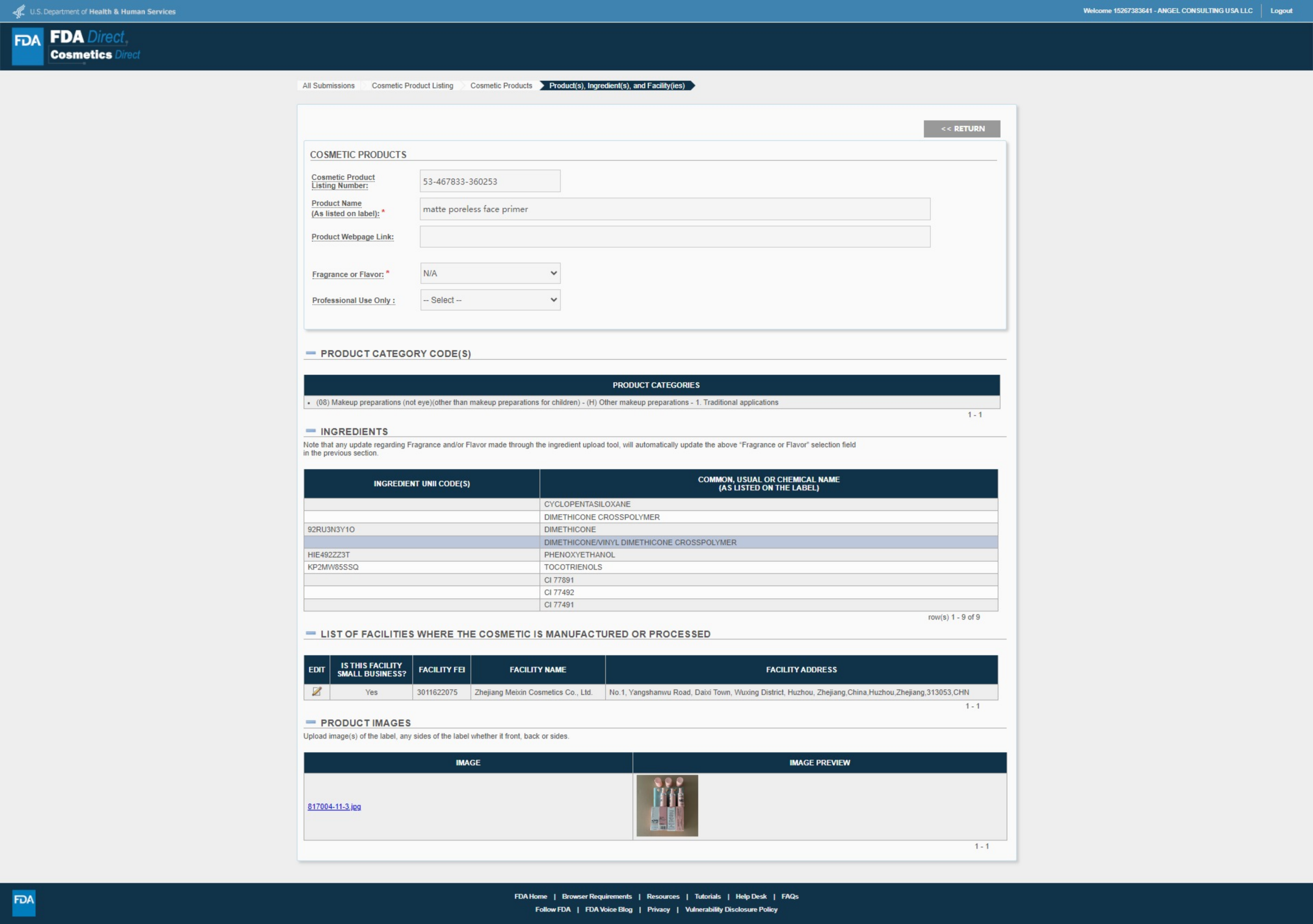Click the facility edit pencil icon
This screenshot has height=924, width=1313.
click(316, 691)
